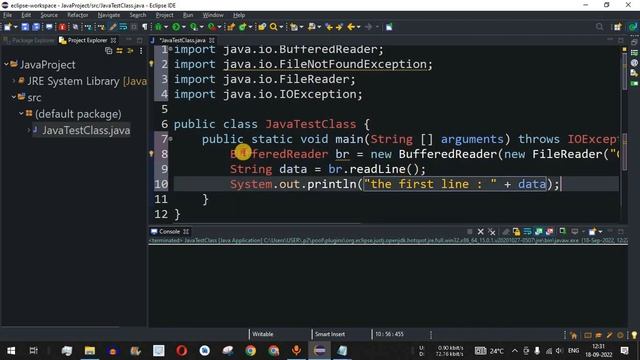Open Chrome from the taskbar

[x=251, y=351]
